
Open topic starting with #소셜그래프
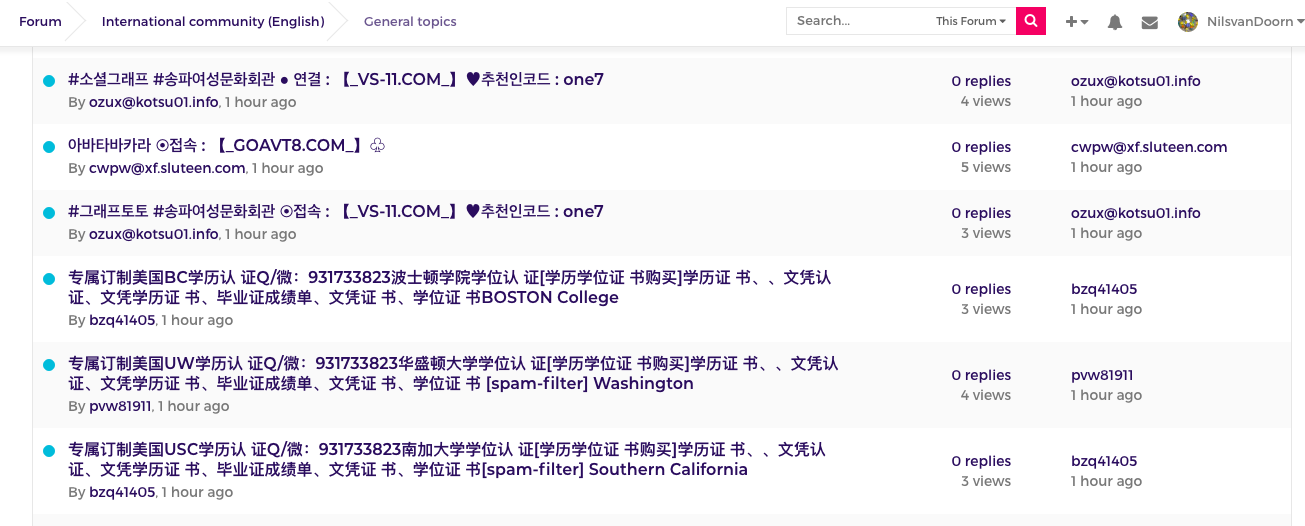[x=336, y=79]
